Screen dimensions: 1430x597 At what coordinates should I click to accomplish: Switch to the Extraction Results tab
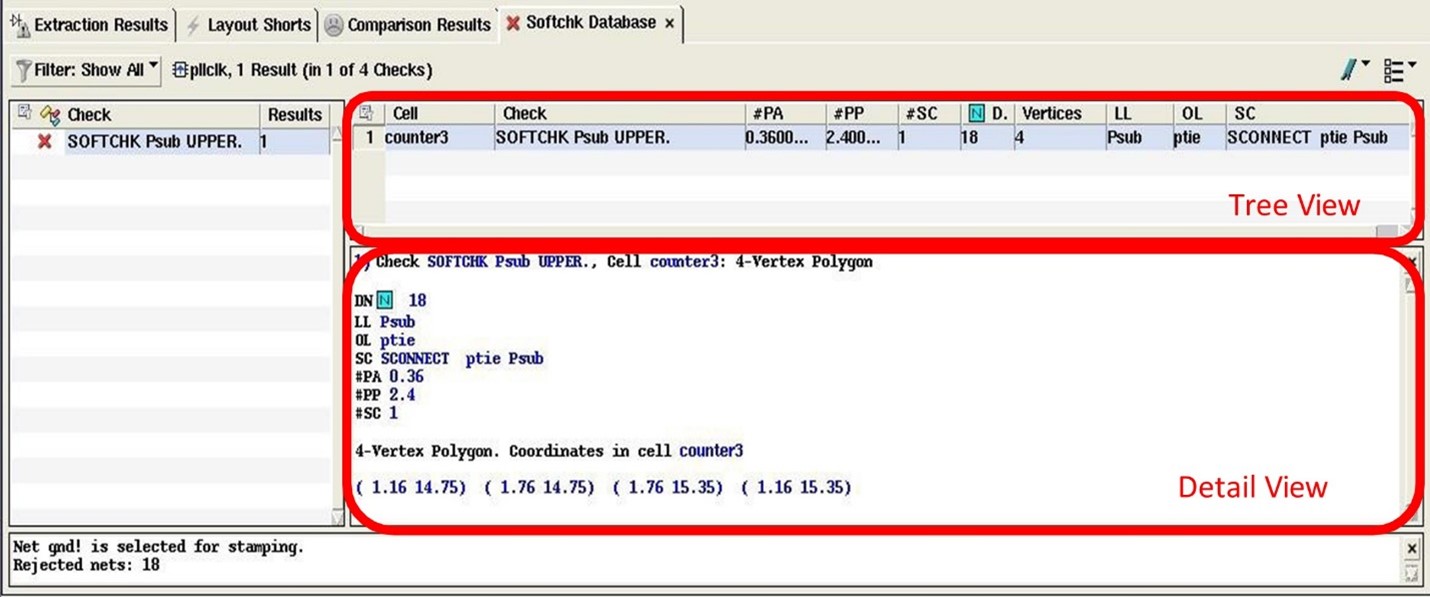(90, 24)
